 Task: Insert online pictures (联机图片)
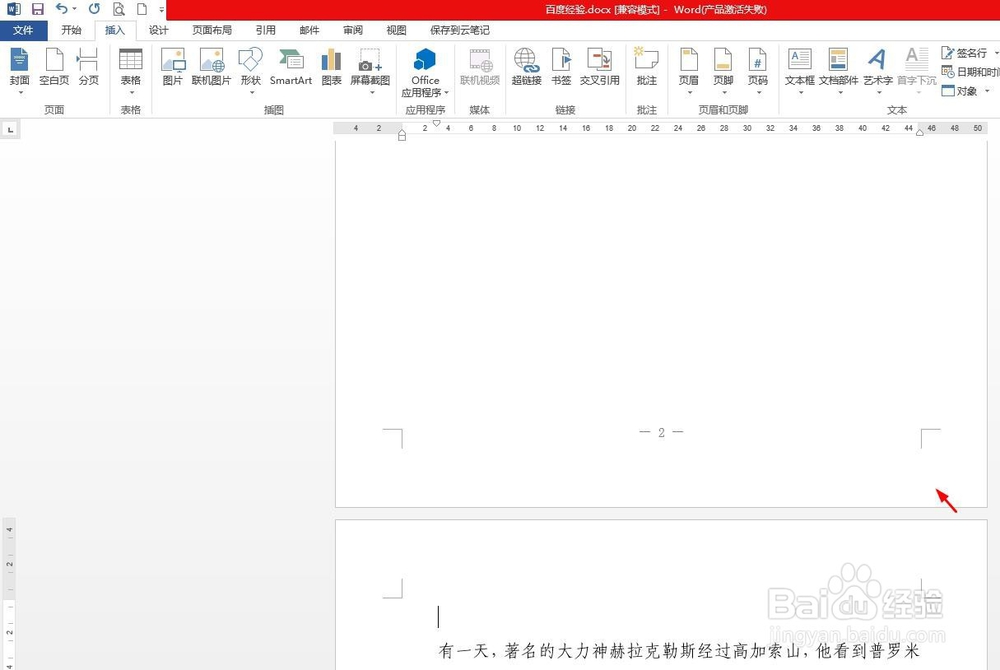(212, 68)
